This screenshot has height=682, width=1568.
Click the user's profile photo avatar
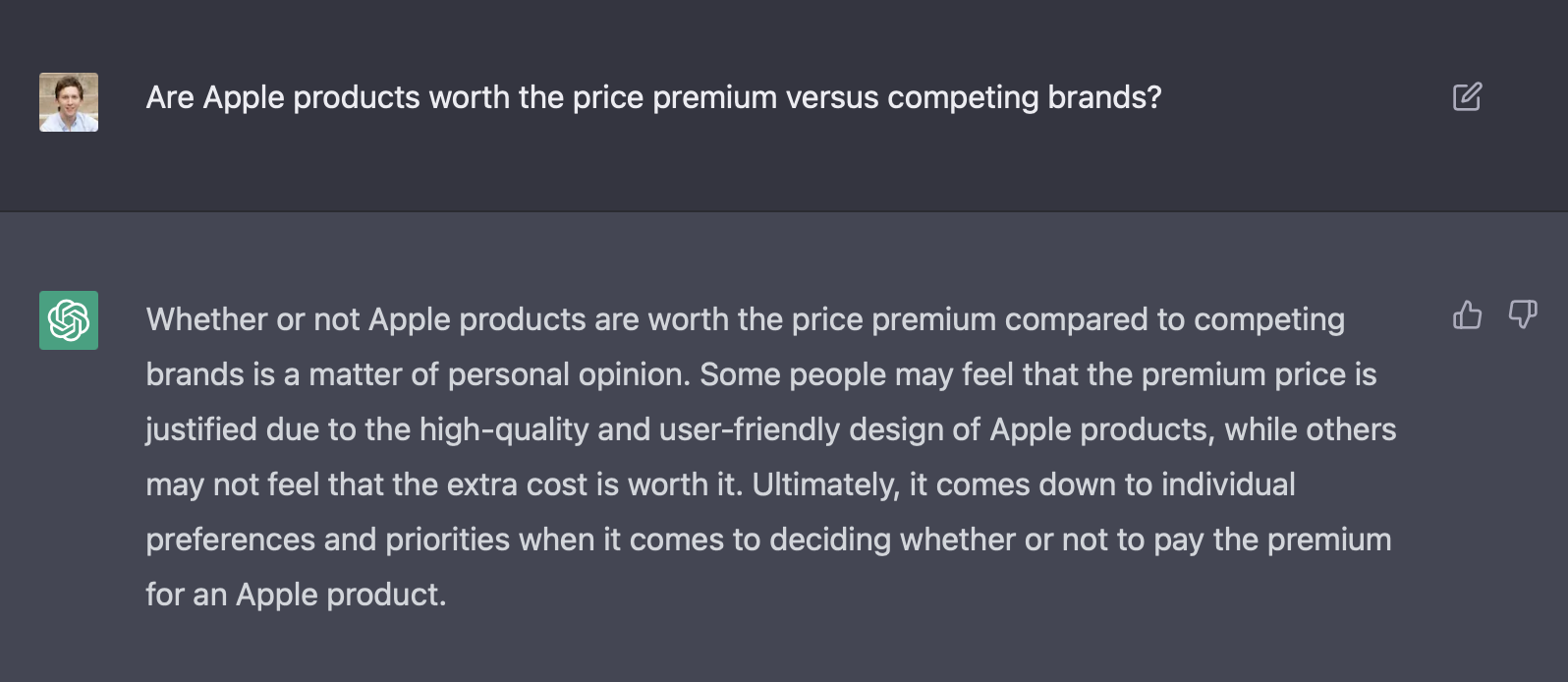[69, 102]
